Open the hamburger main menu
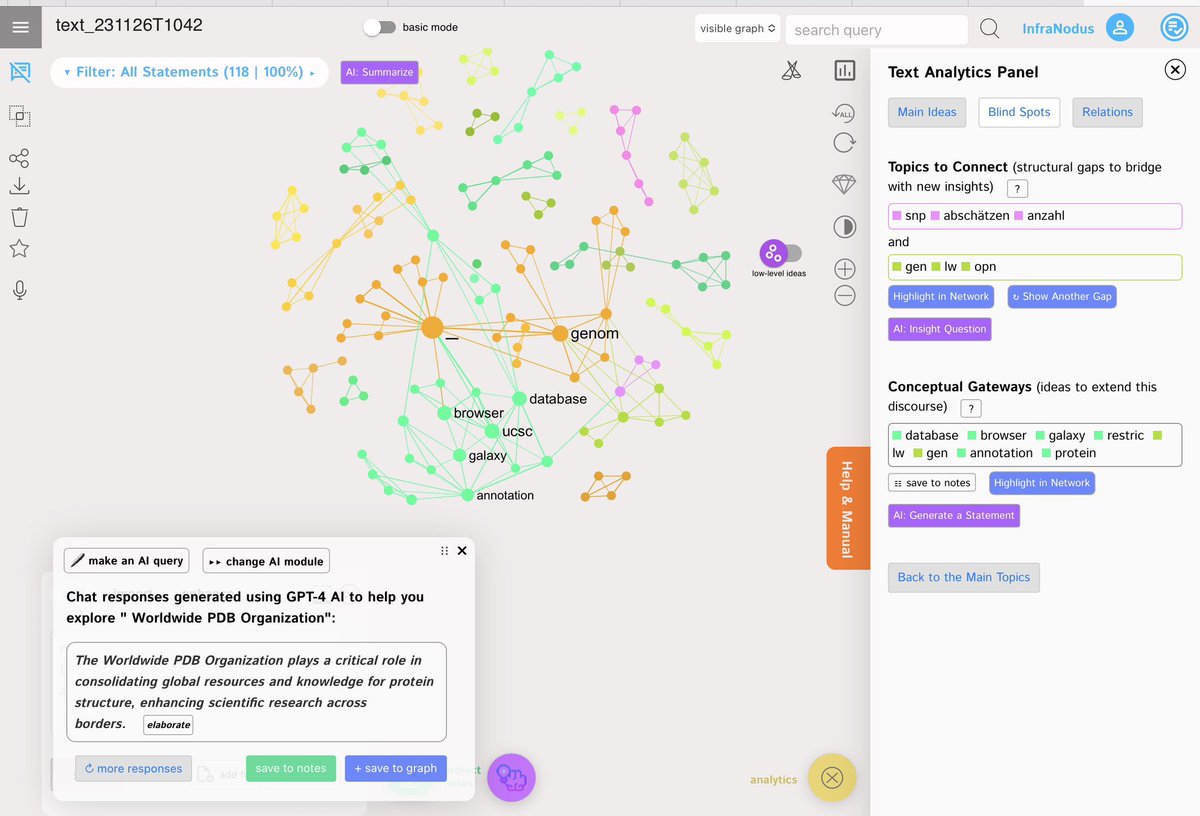Viewport: 1200px width, 816px height. (20, 27)
